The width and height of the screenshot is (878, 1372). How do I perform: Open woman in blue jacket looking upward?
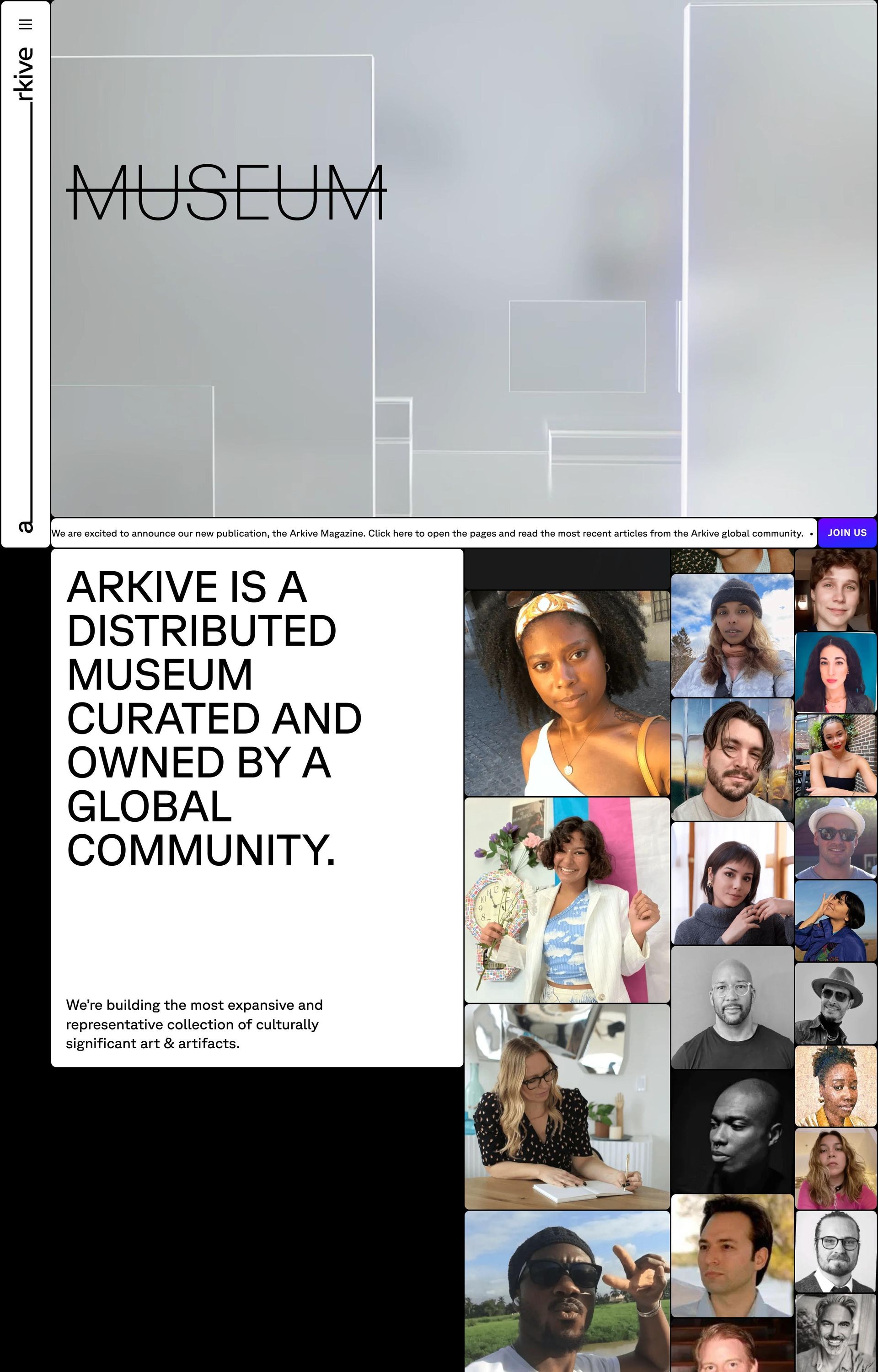click(835, 921)
